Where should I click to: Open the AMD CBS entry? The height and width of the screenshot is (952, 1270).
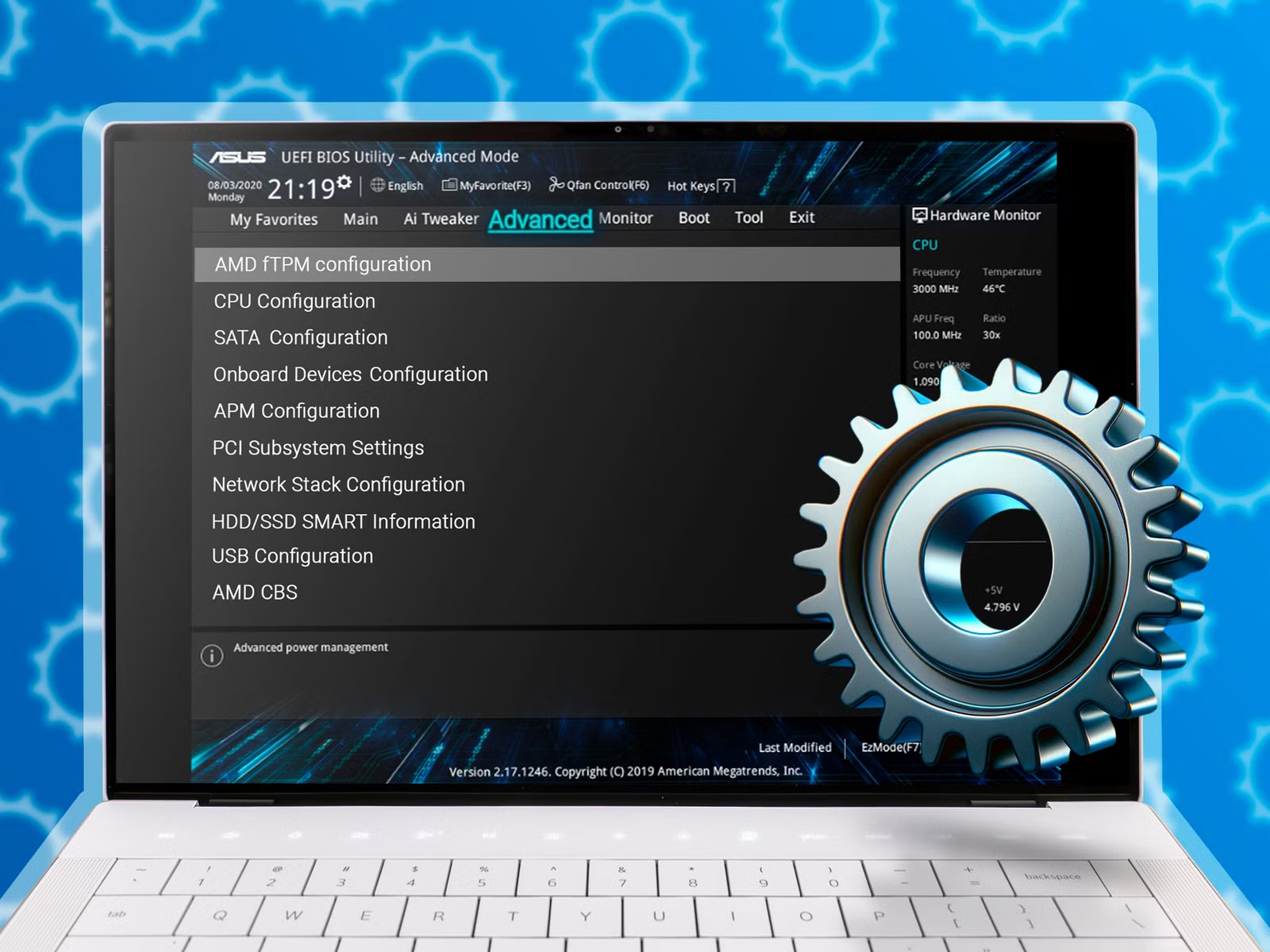(x=255, y=593)
